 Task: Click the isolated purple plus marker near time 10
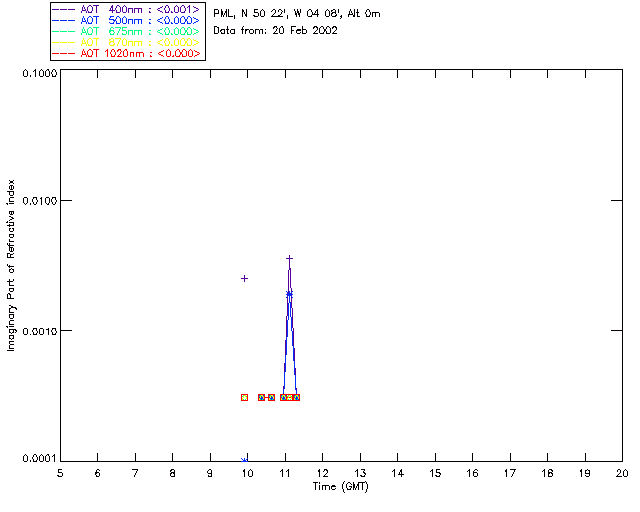(x=244, y=278)
